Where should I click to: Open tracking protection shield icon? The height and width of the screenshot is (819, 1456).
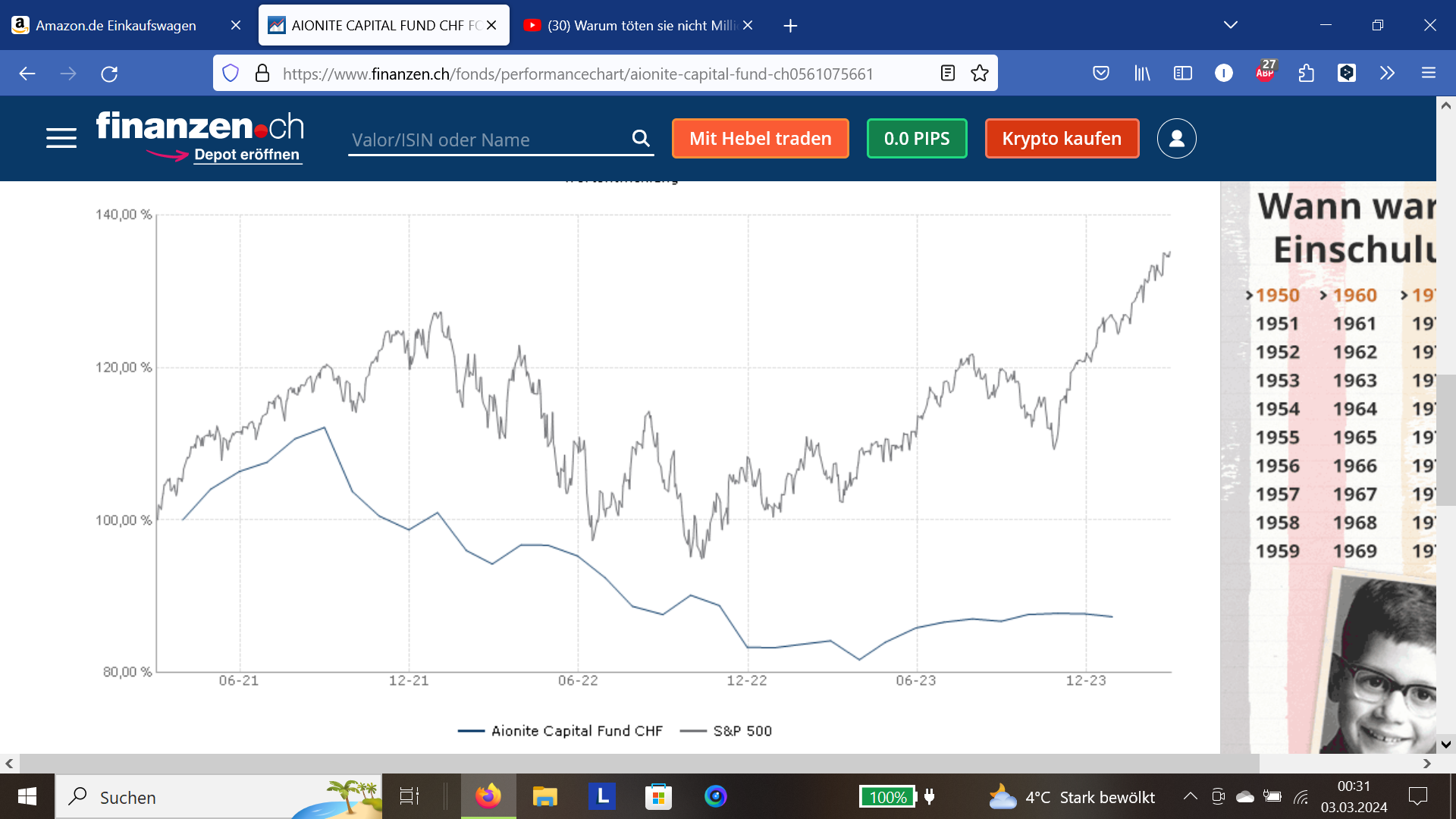(231, 74)
